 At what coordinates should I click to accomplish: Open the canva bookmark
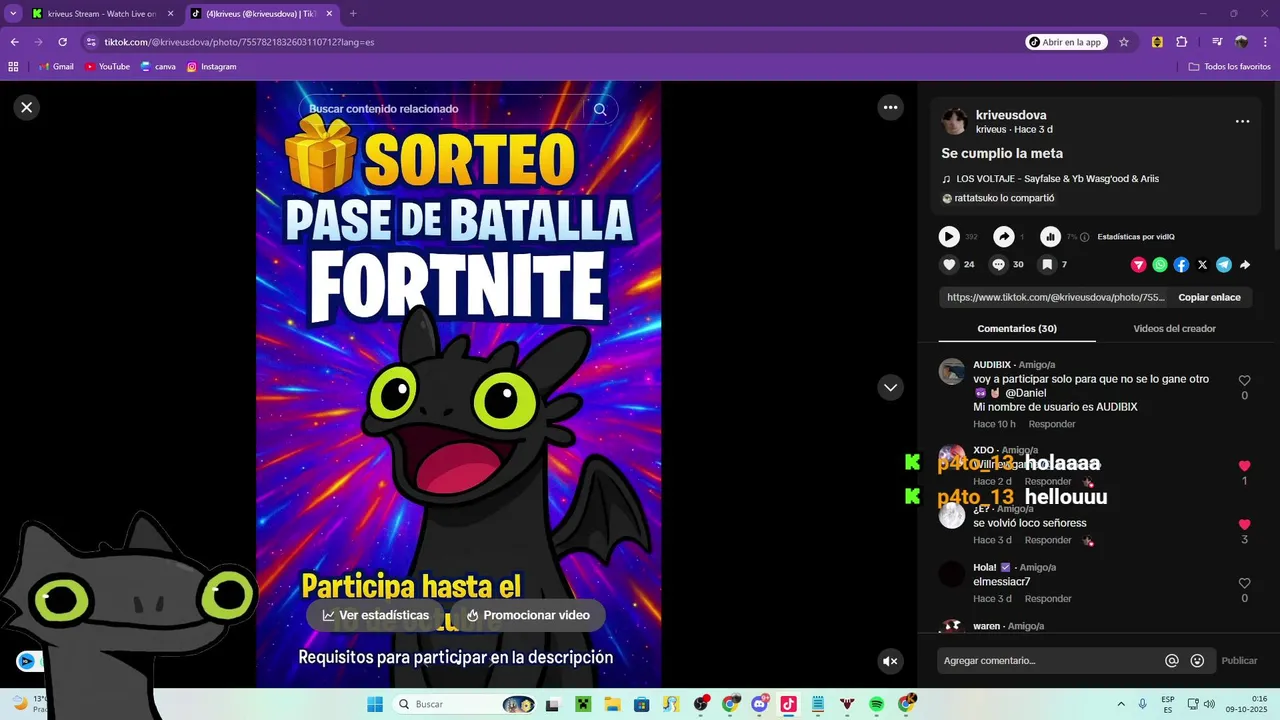click(158, 67)
